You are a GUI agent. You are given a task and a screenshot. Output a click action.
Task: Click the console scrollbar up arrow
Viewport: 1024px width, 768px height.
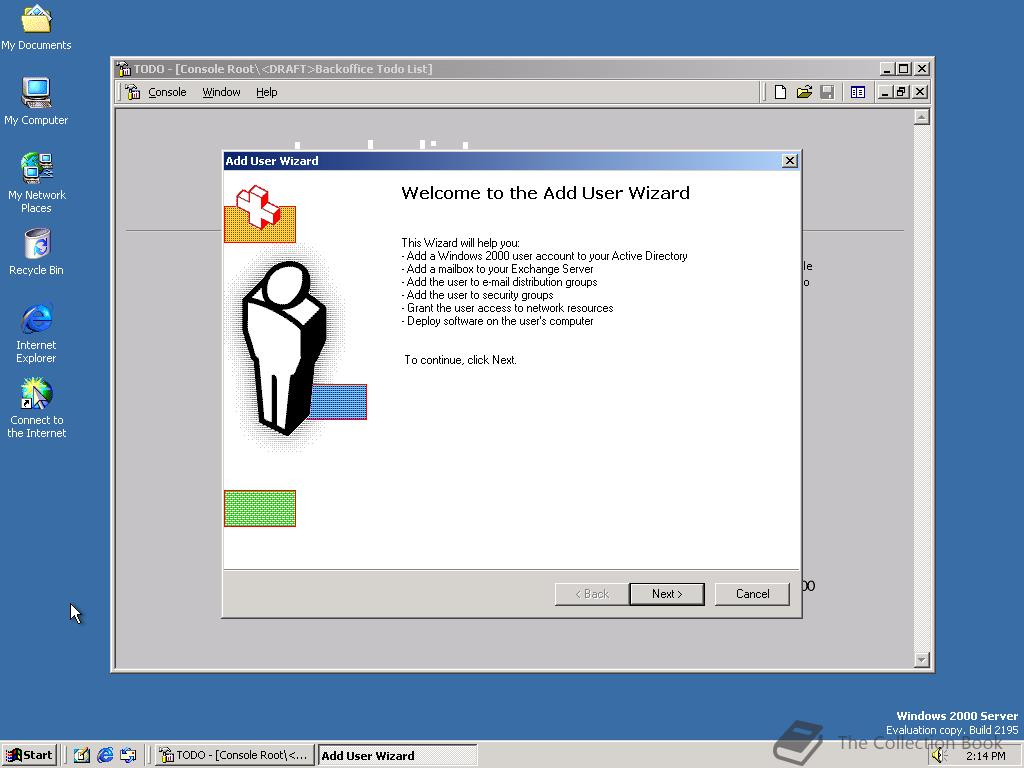[921, 117]
